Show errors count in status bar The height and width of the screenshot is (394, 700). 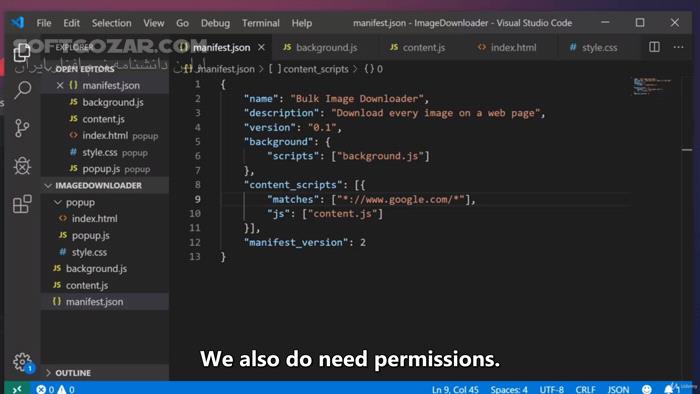pyautogui.click(x=45, y=389)
